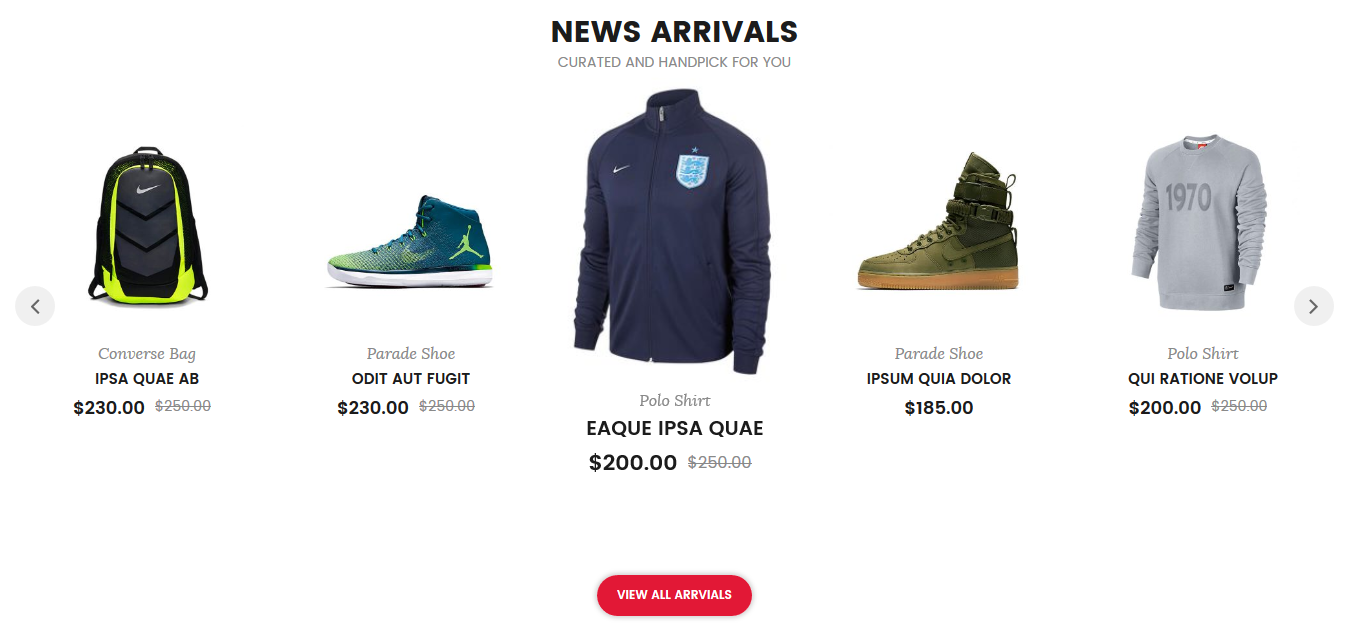Open IPSA QUAE AB product title
1347x632 pixels.
(x=147, y=379)
